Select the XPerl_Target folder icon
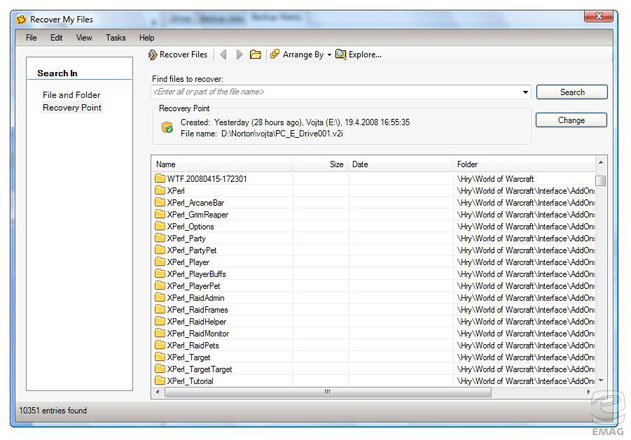631x440 pixels. tap(160, 357)
